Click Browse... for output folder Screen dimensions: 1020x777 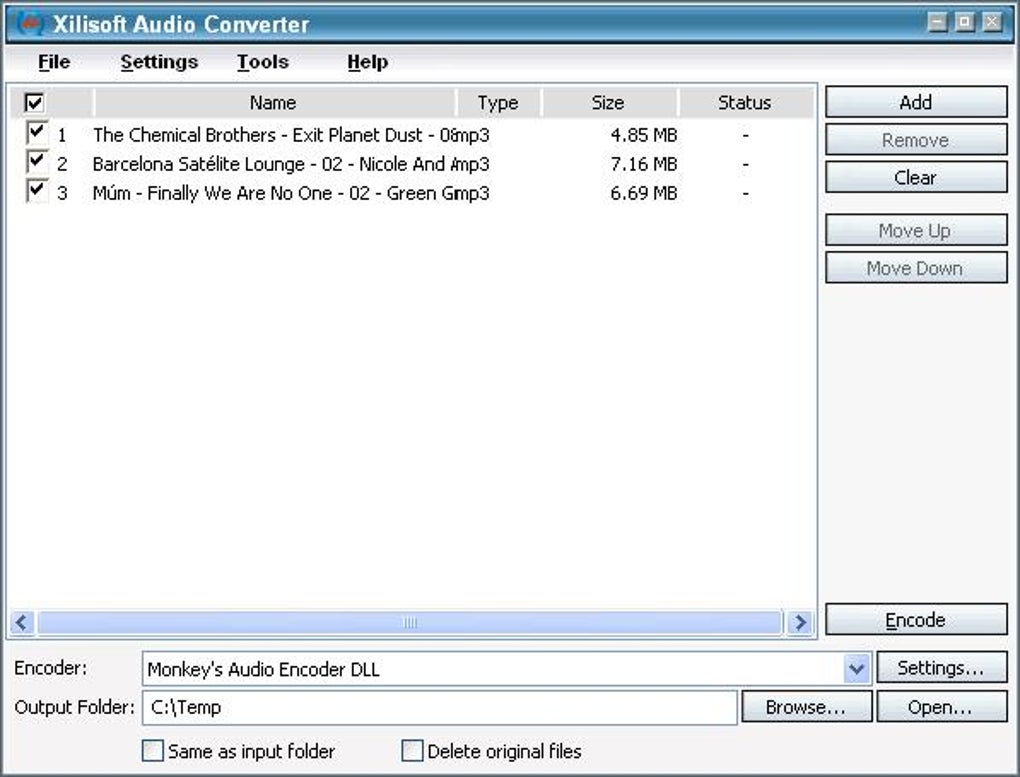[x=807, y=707]
